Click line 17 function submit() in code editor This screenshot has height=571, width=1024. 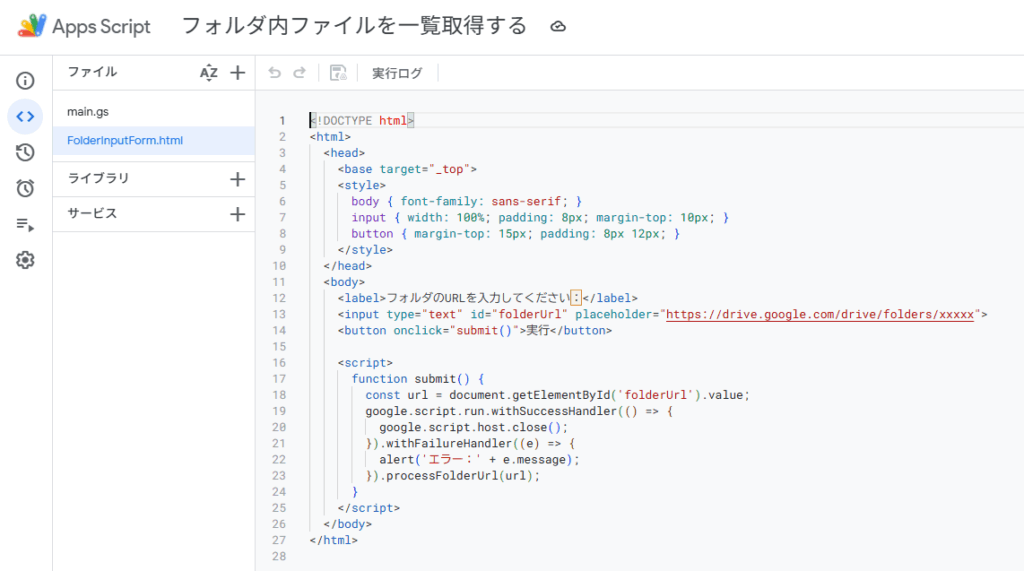417,379
